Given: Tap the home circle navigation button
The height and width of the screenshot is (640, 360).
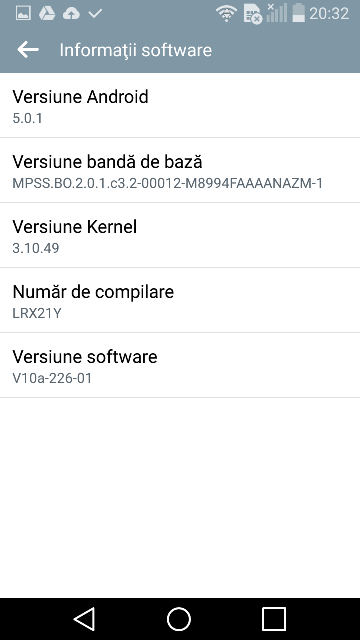Looking at the screenshot, I should tap(179, 619).
